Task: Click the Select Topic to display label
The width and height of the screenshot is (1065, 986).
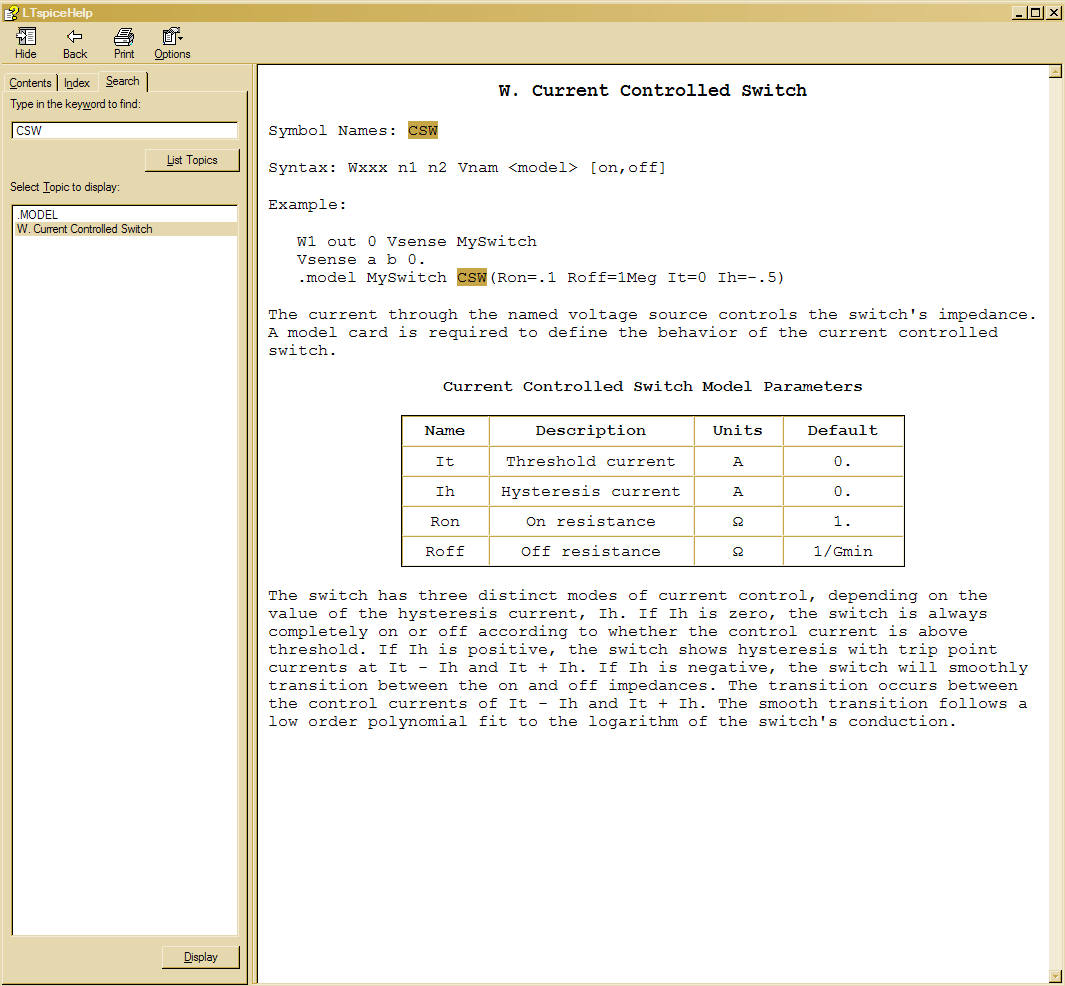Action: (65, 187)
